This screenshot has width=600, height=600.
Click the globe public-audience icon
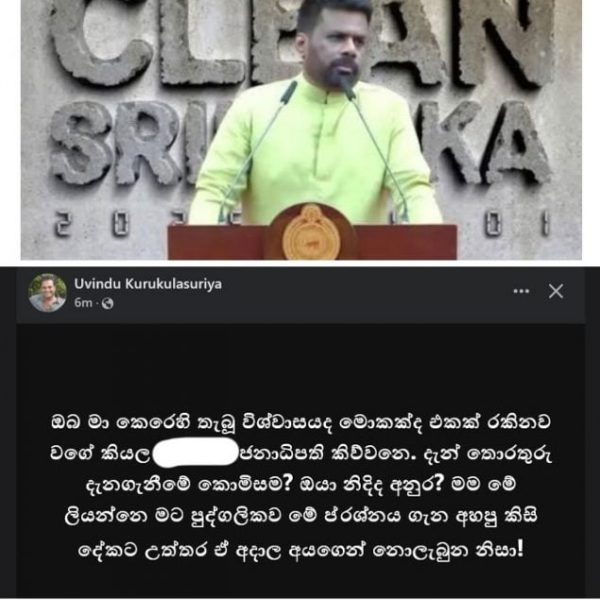pos(108,303)
